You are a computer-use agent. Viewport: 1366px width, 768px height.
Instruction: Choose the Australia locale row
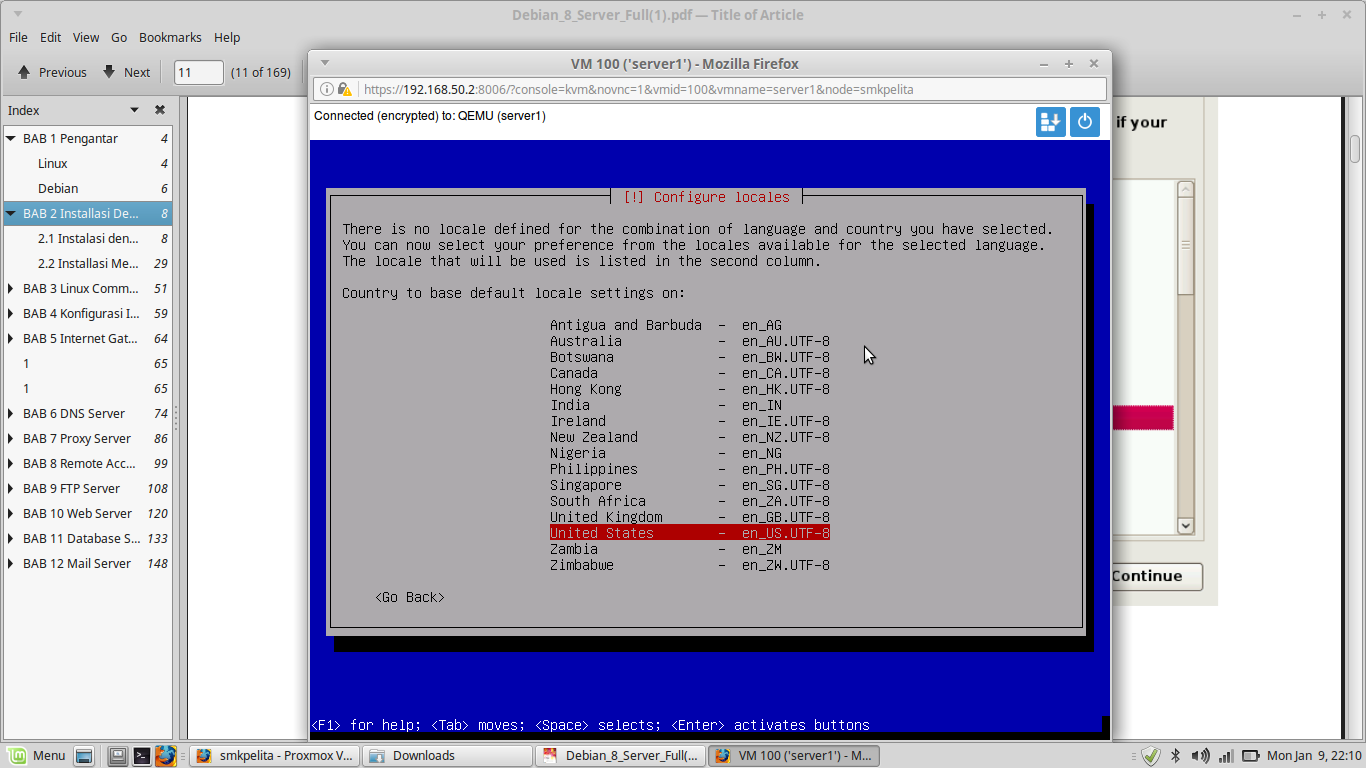coord(690,341)
